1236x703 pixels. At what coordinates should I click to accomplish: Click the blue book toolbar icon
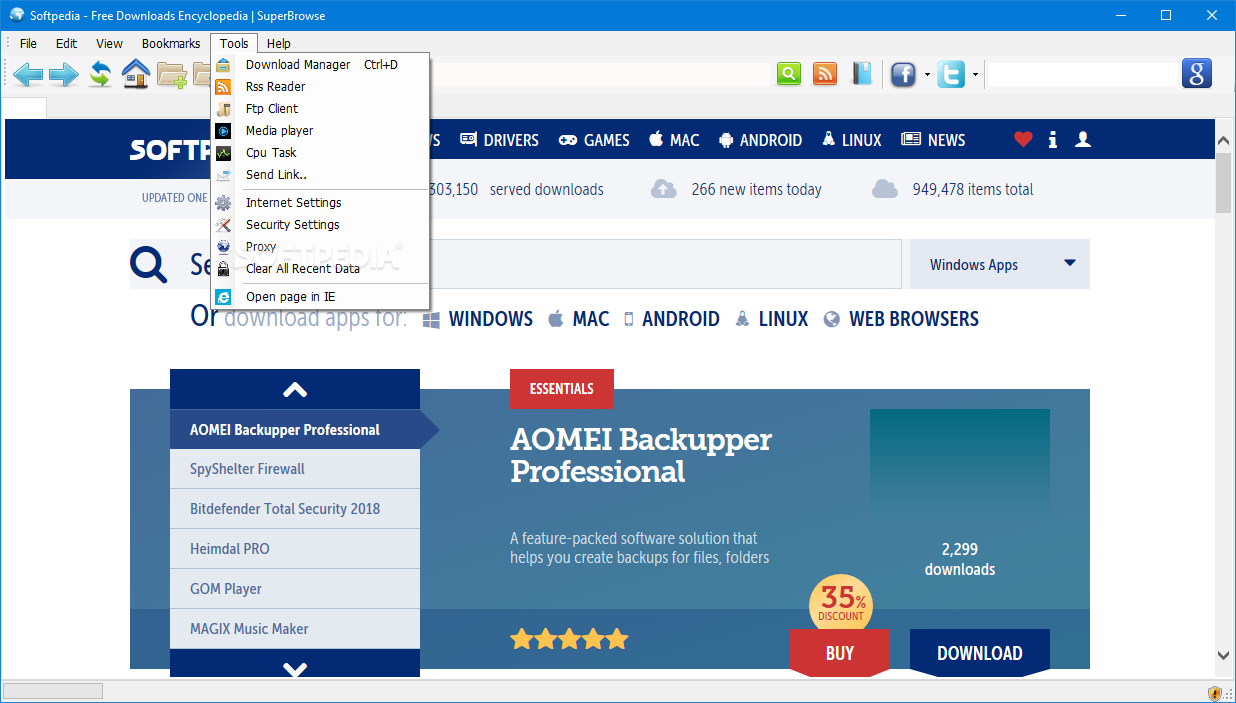[862, 74]
